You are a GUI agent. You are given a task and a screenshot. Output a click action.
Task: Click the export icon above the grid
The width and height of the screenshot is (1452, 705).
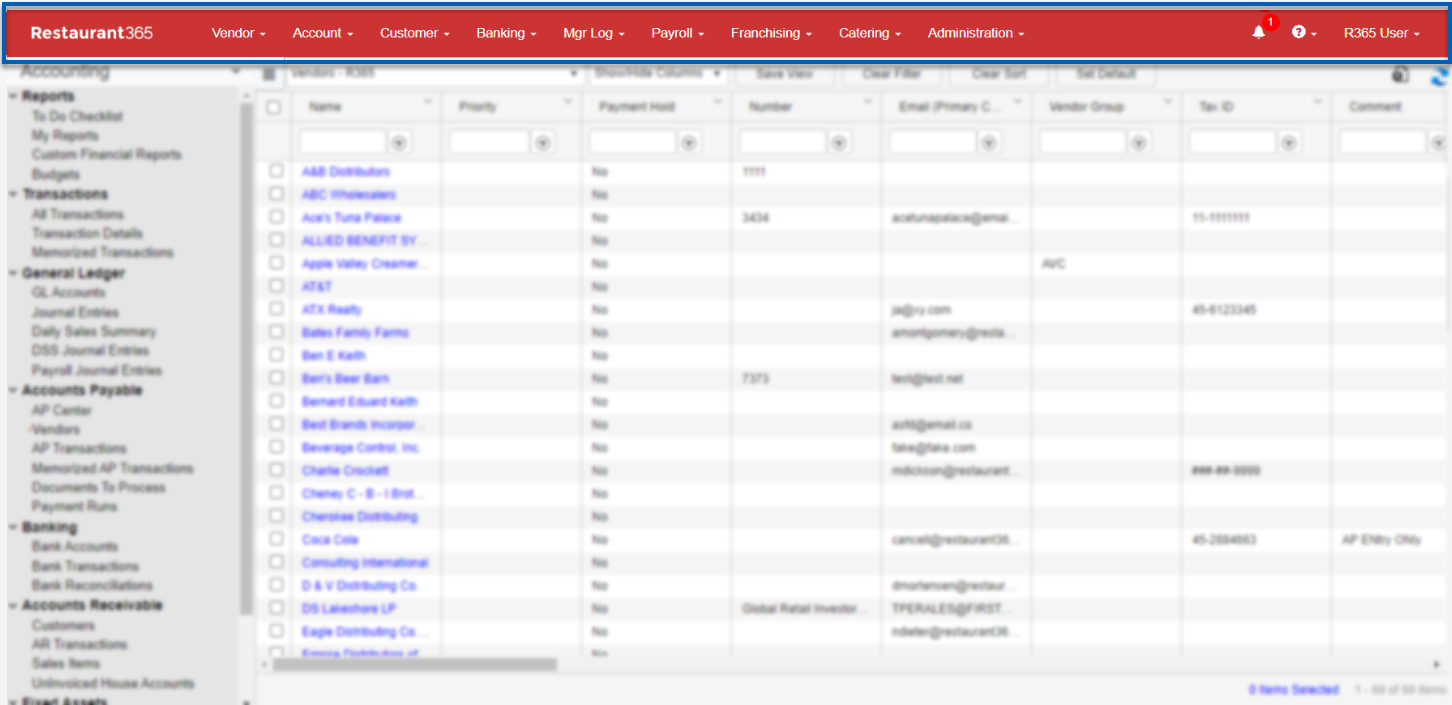pyautogui.click(x=1401, y=75)
